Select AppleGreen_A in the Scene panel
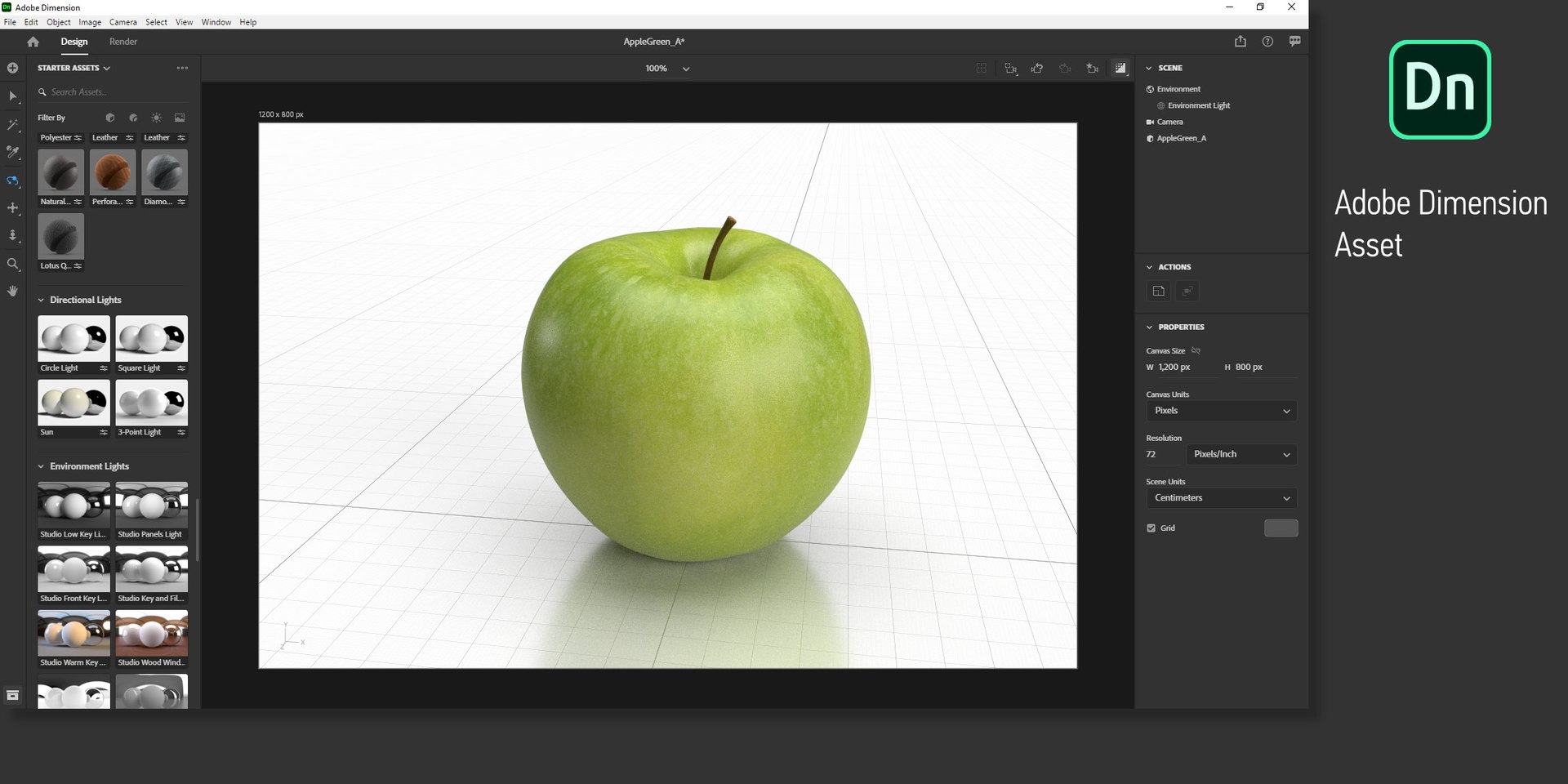This screenshot has height=784, width=1568. coord(1181,138)
